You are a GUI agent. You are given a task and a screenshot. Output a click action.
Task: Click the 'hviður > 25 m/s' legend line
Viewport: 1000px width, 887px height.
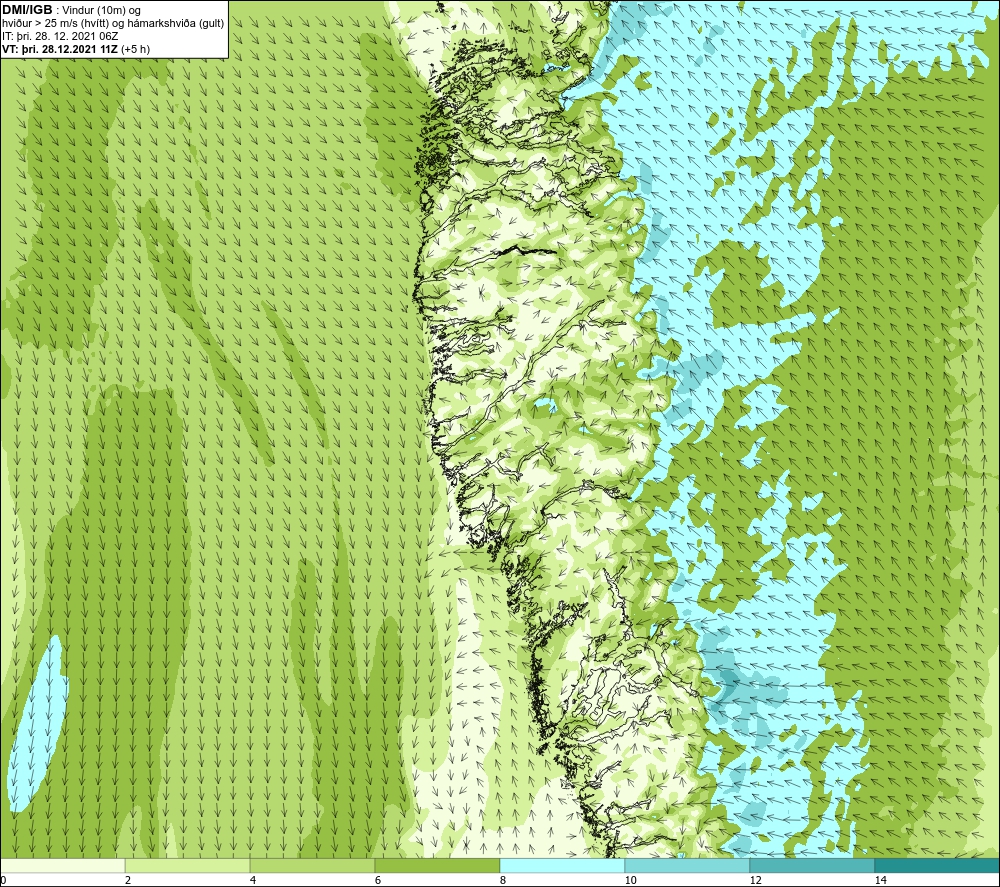point(113,24)
